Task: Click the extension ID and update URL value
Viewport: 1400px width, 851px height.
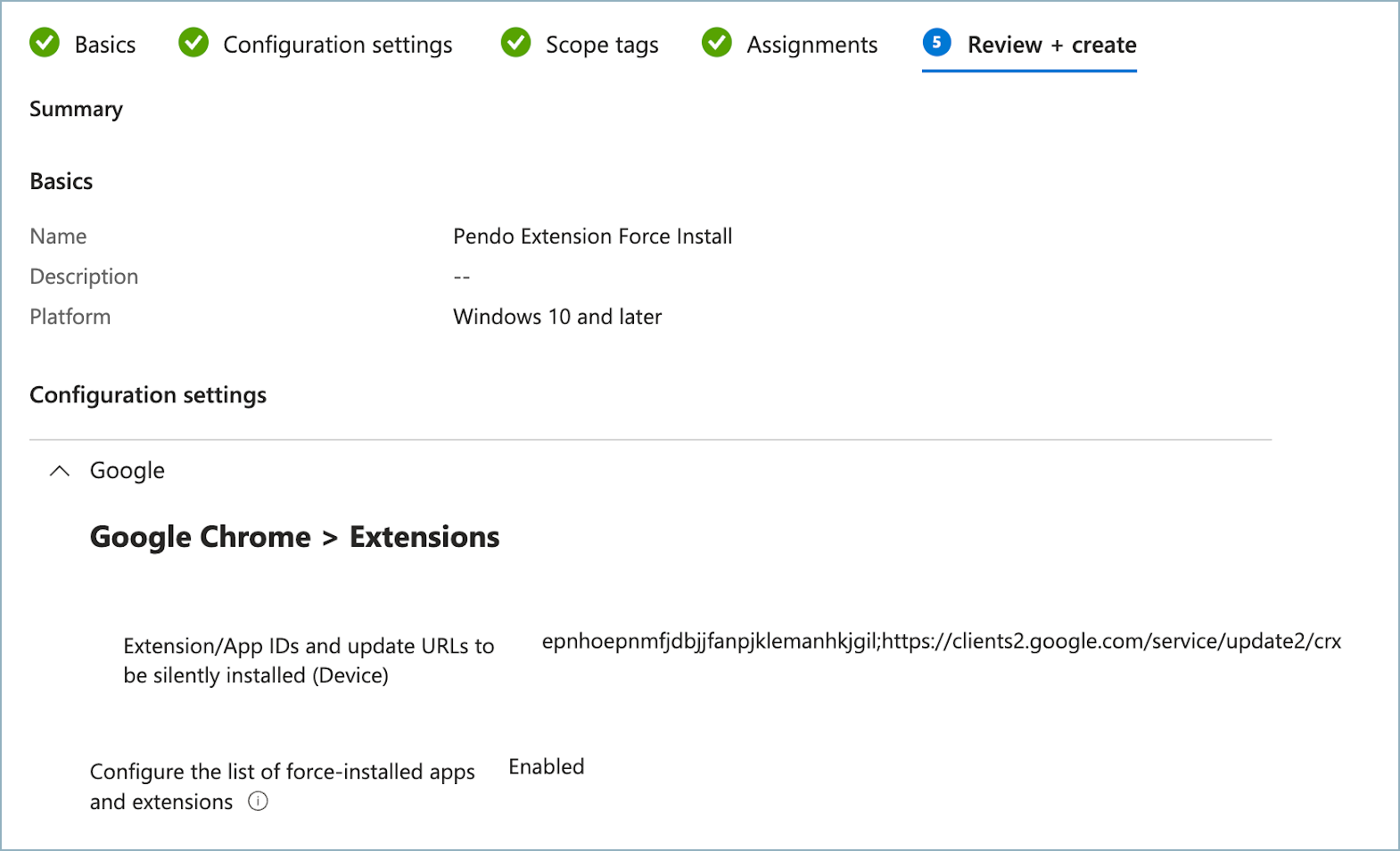Action: point(941,641)
